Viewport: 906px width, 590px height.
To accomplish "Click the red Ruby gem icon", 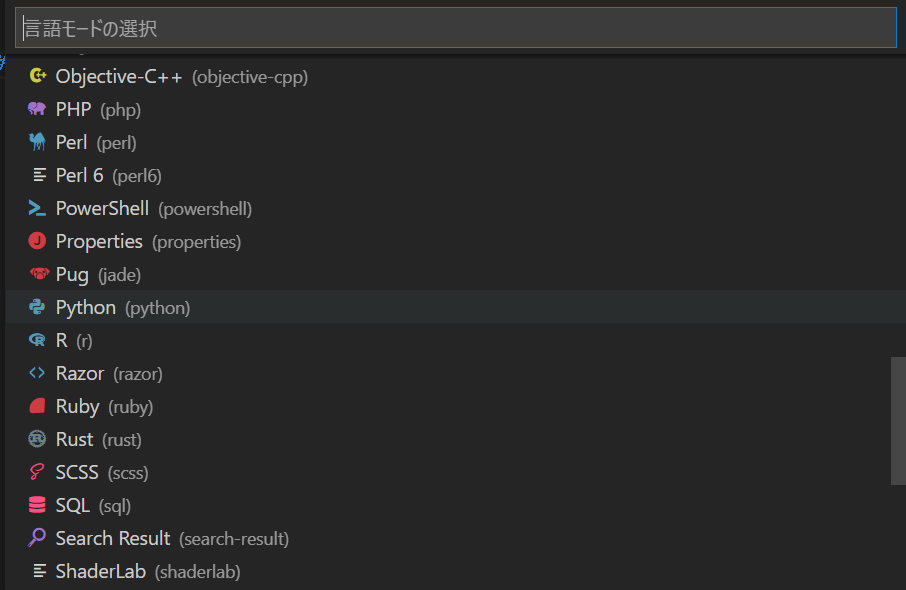I will [x=37, y=406].
